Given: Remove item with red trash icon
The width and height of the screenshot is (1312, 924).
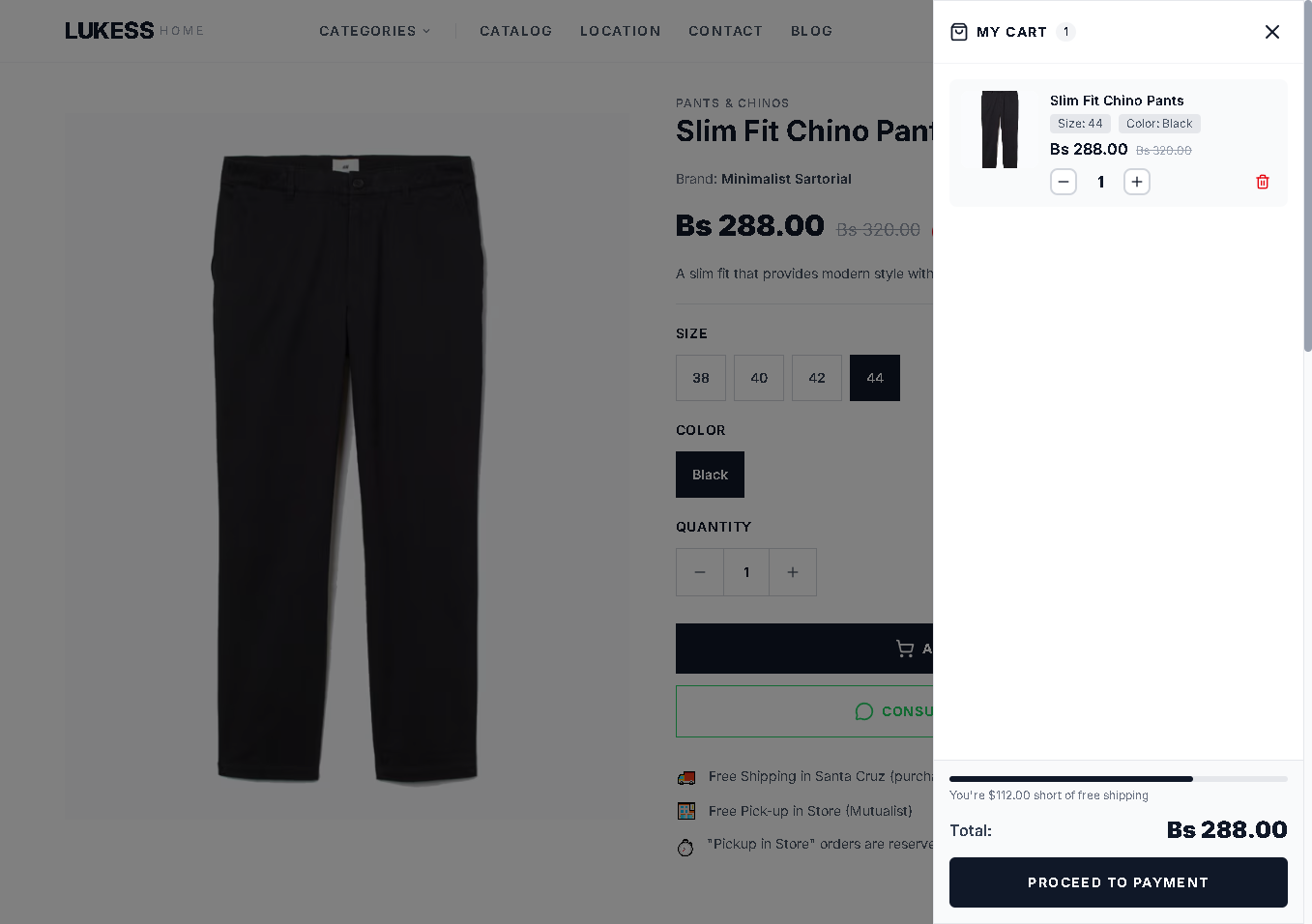Looking at the screenshot, I should [1262, 182].
